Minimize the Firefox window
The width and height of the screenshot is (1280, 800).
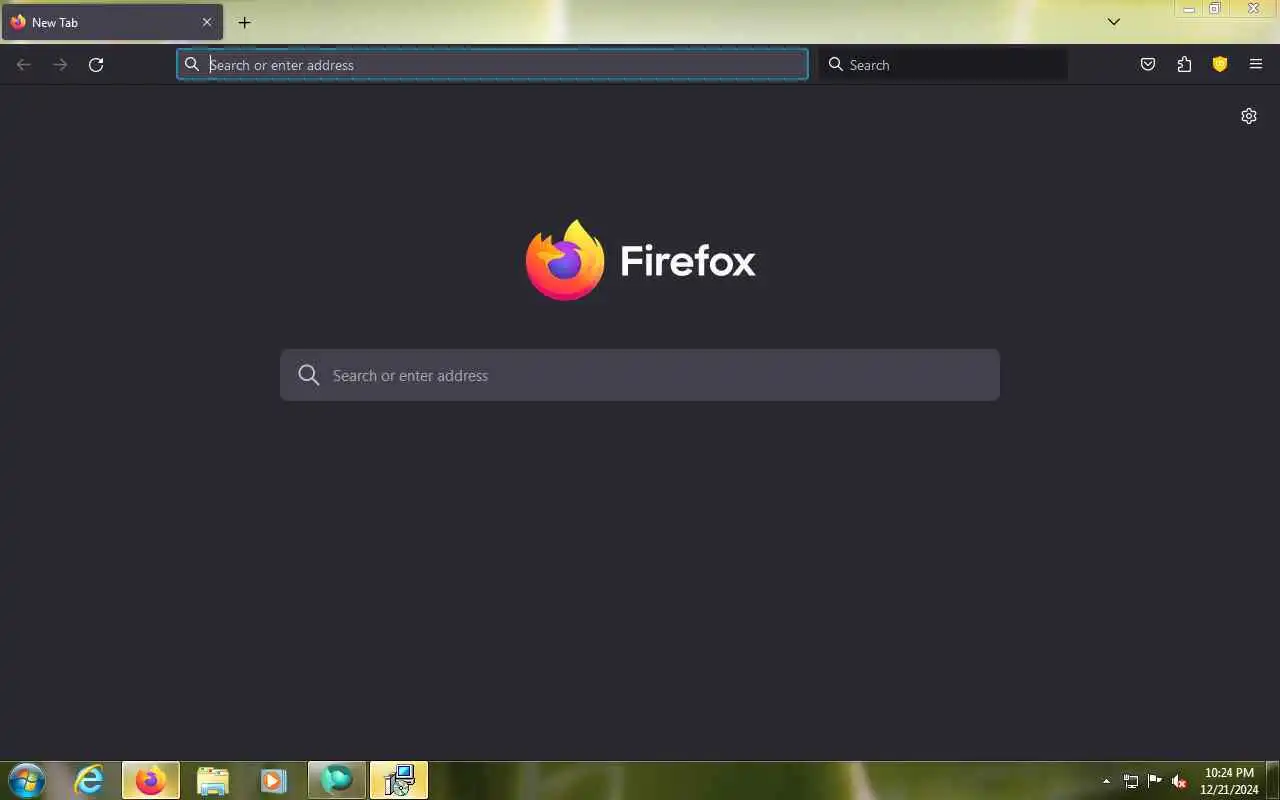pos(1188,9)
